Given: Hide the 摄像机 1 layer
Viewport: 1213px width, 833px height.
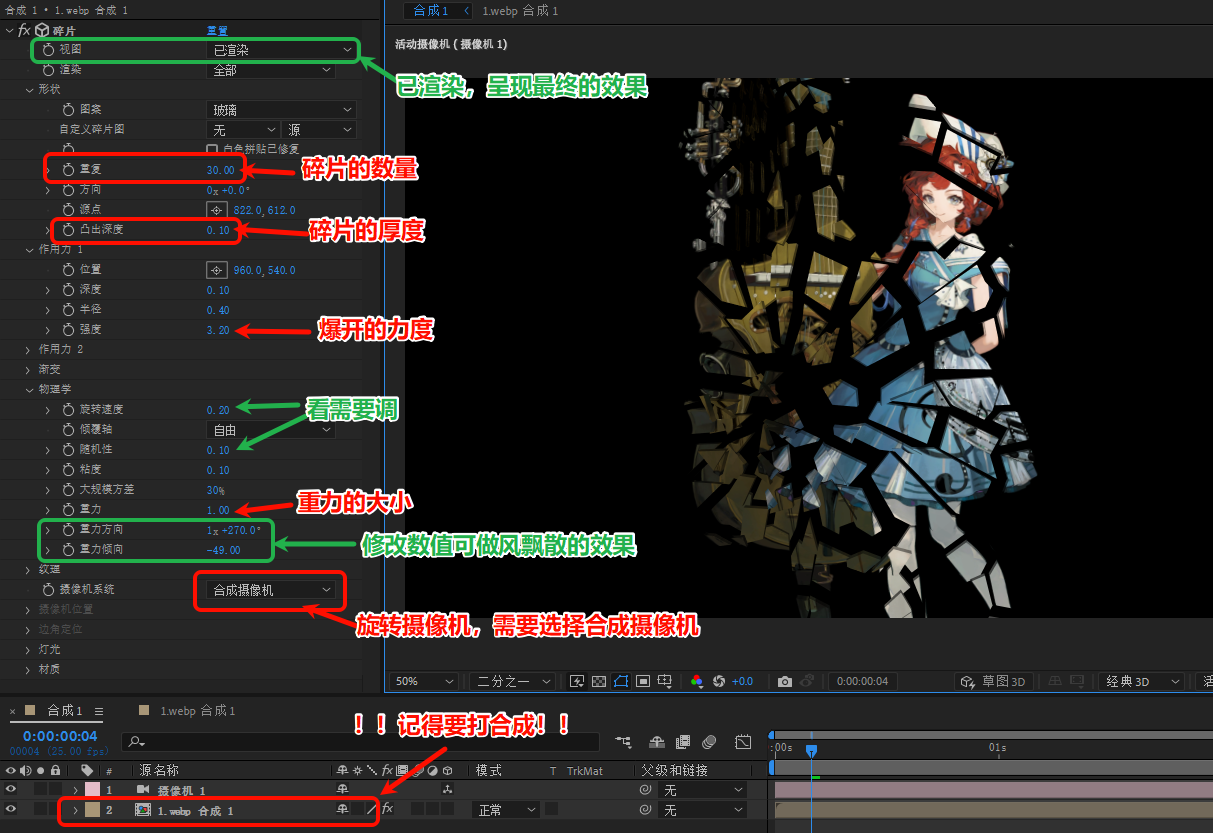Looking at the screenshot, I should (x=11, y=790).
